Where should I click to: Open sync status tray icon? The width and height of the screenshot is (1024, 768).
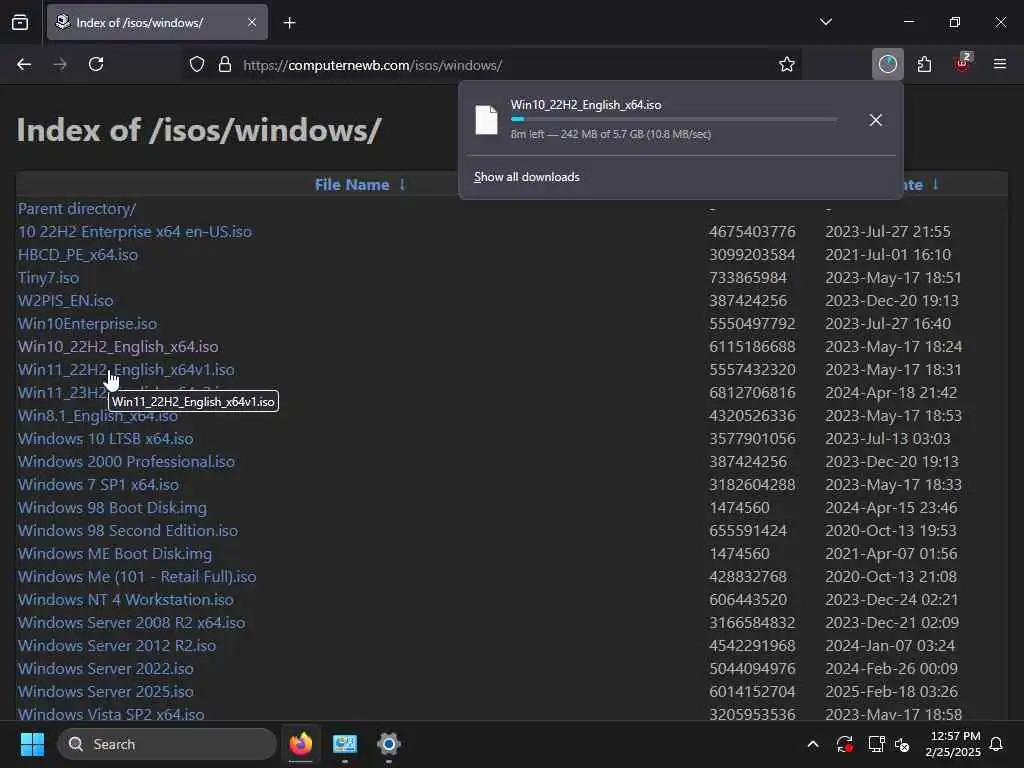pos(844,744)
